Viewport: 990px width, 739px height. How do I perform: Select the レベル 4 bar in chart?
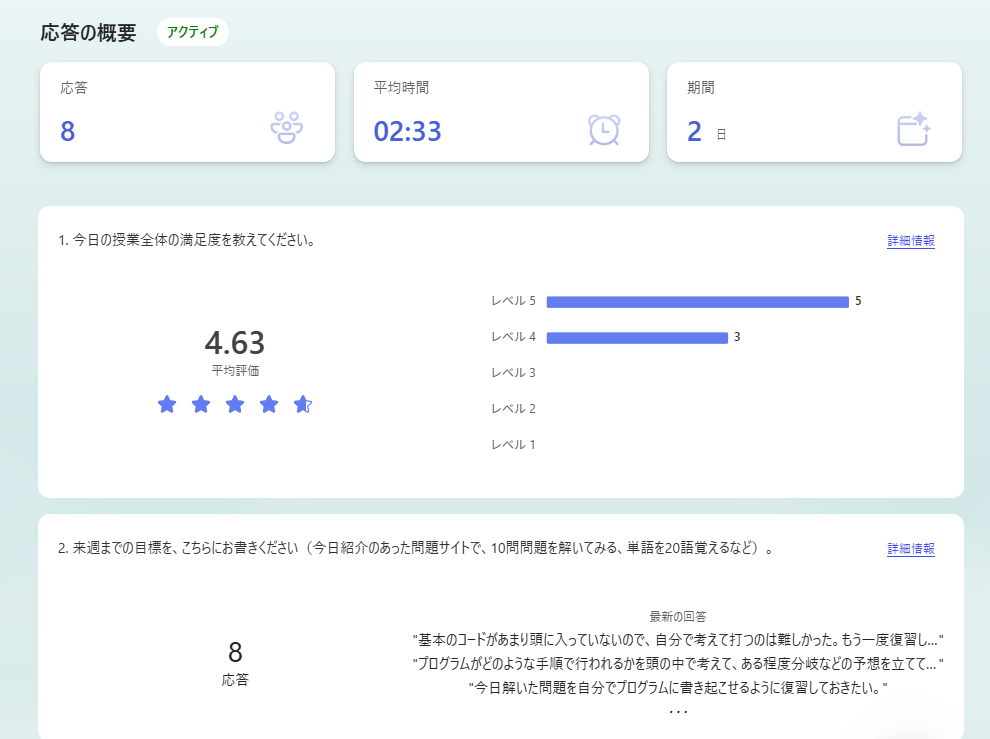pyautogui.click(x=637, y=337)
